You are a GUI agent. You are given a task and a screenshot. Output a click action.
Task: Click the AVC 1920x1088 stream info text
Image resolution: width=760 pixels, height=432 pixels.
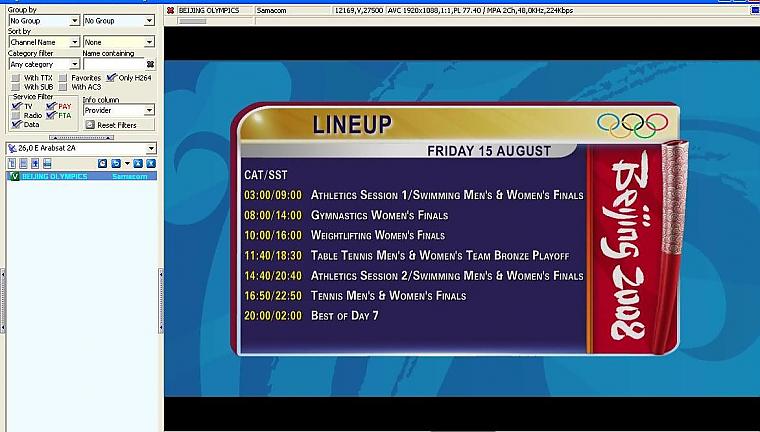click(480, 10)
